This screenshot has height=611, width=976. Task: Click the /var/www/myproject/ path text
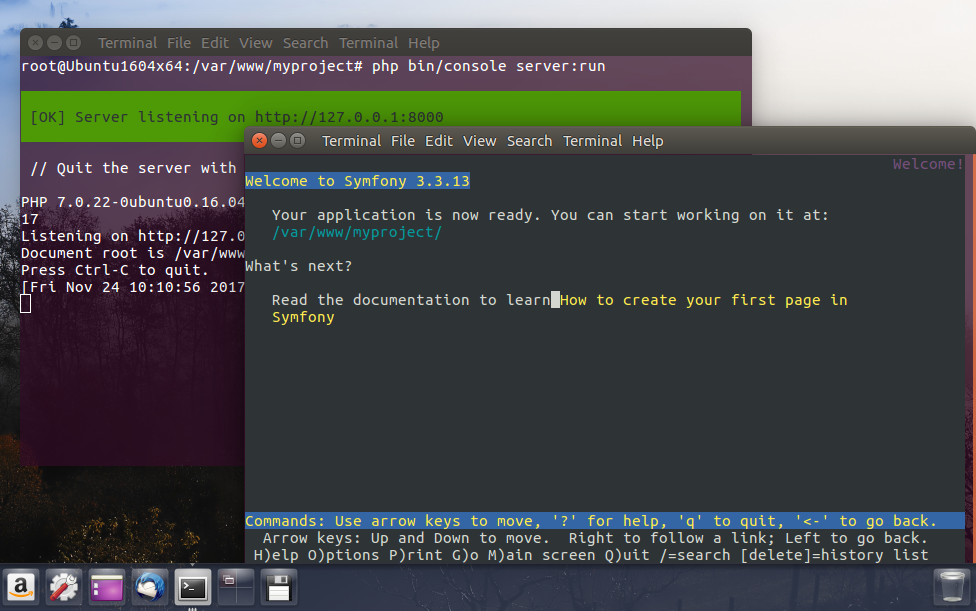click(357, 232)
